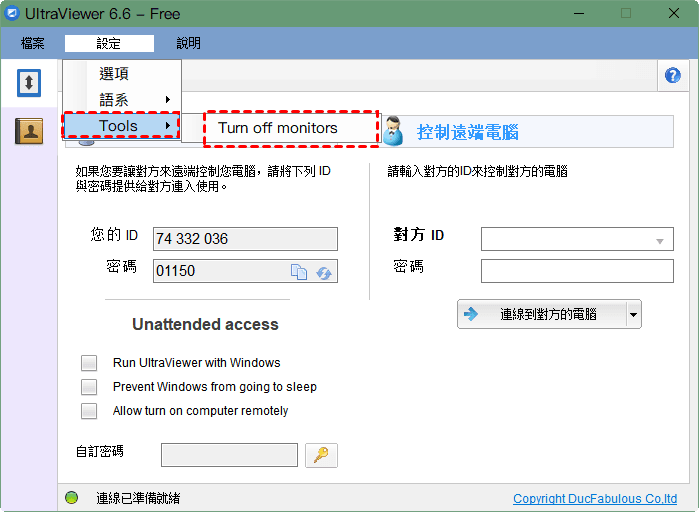This screenshot has height=512, width=699.
Task: Check Allow turn on computer remotely
Action: click(89, 411)
